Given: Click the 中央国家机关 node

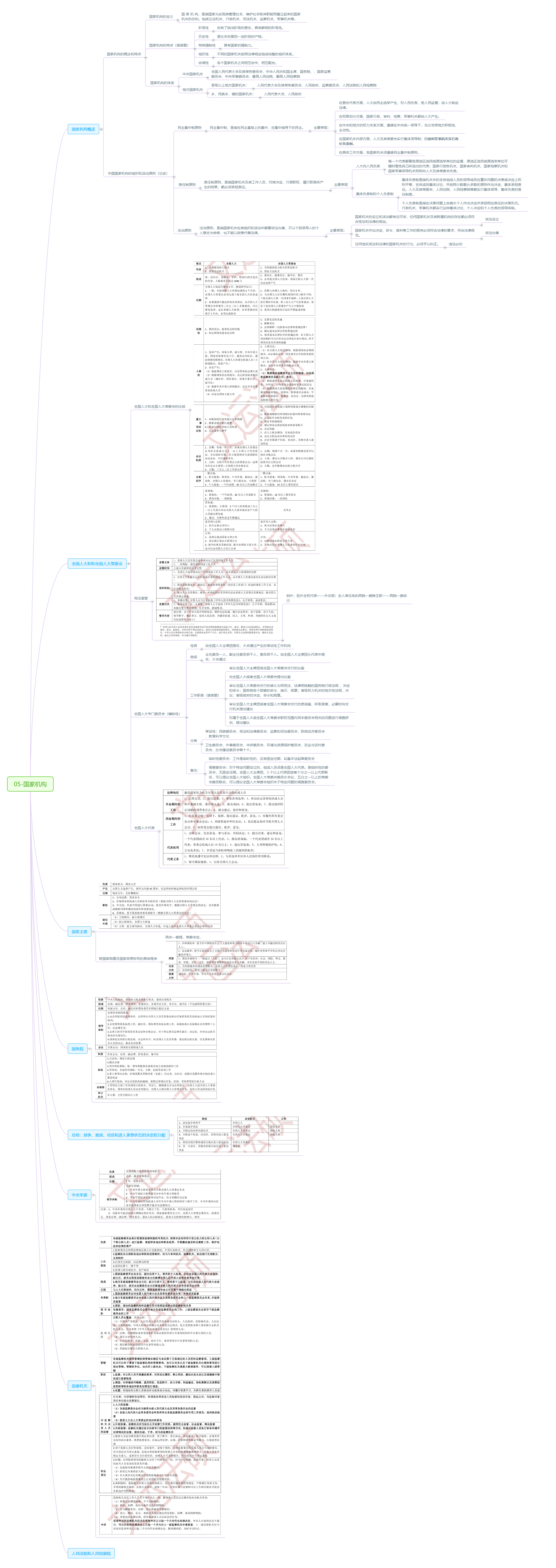Looking at the screenshot, I should (x=193, y=74).
